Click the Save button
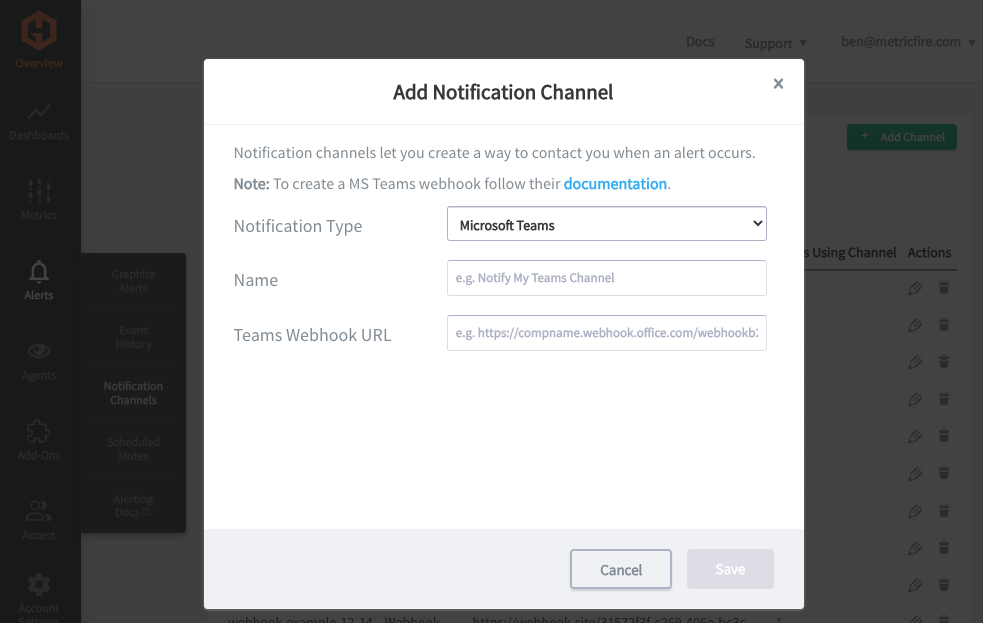 [730, 569]
